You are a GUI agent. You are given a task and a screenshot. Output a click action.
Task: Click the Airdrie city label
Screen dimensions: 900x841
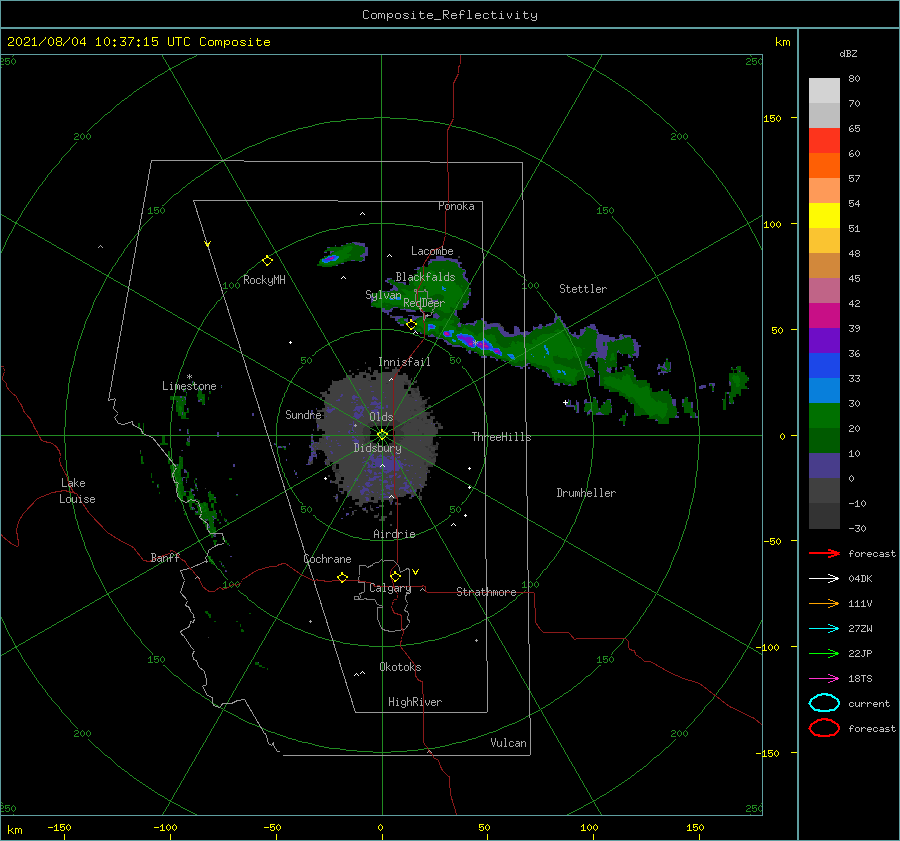coord(394,534)
